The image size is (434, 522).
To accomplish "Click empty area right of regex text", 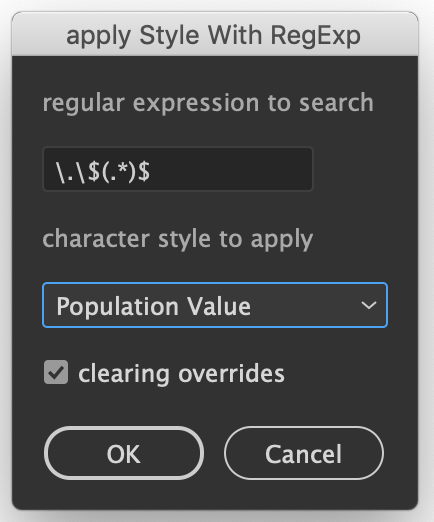I will pyautogui.click(x=233, y=169).
